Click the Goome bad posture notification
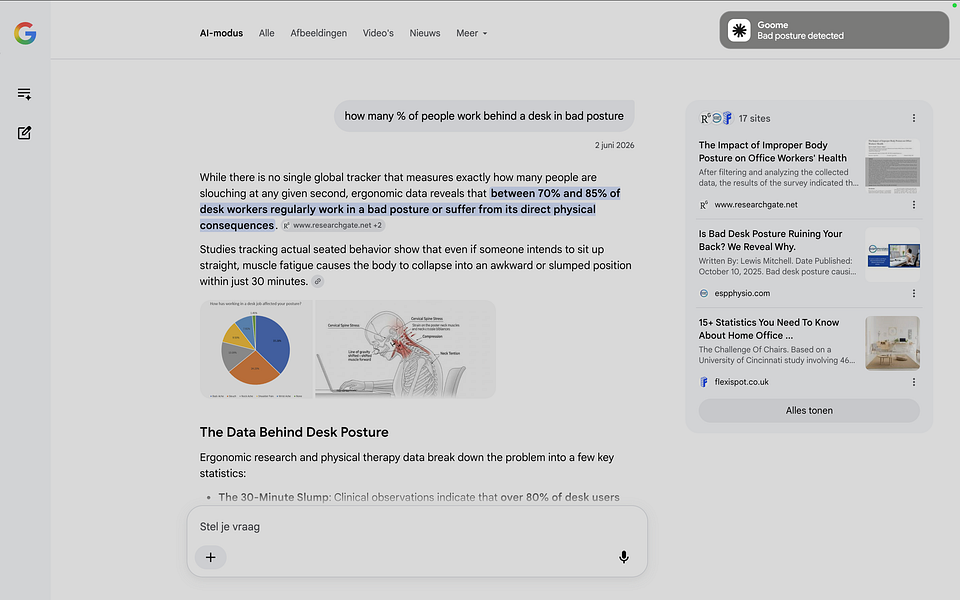Image resolution: width=960 pixels, height=600 pixels. pyautogui.click(x=834, y=30)
